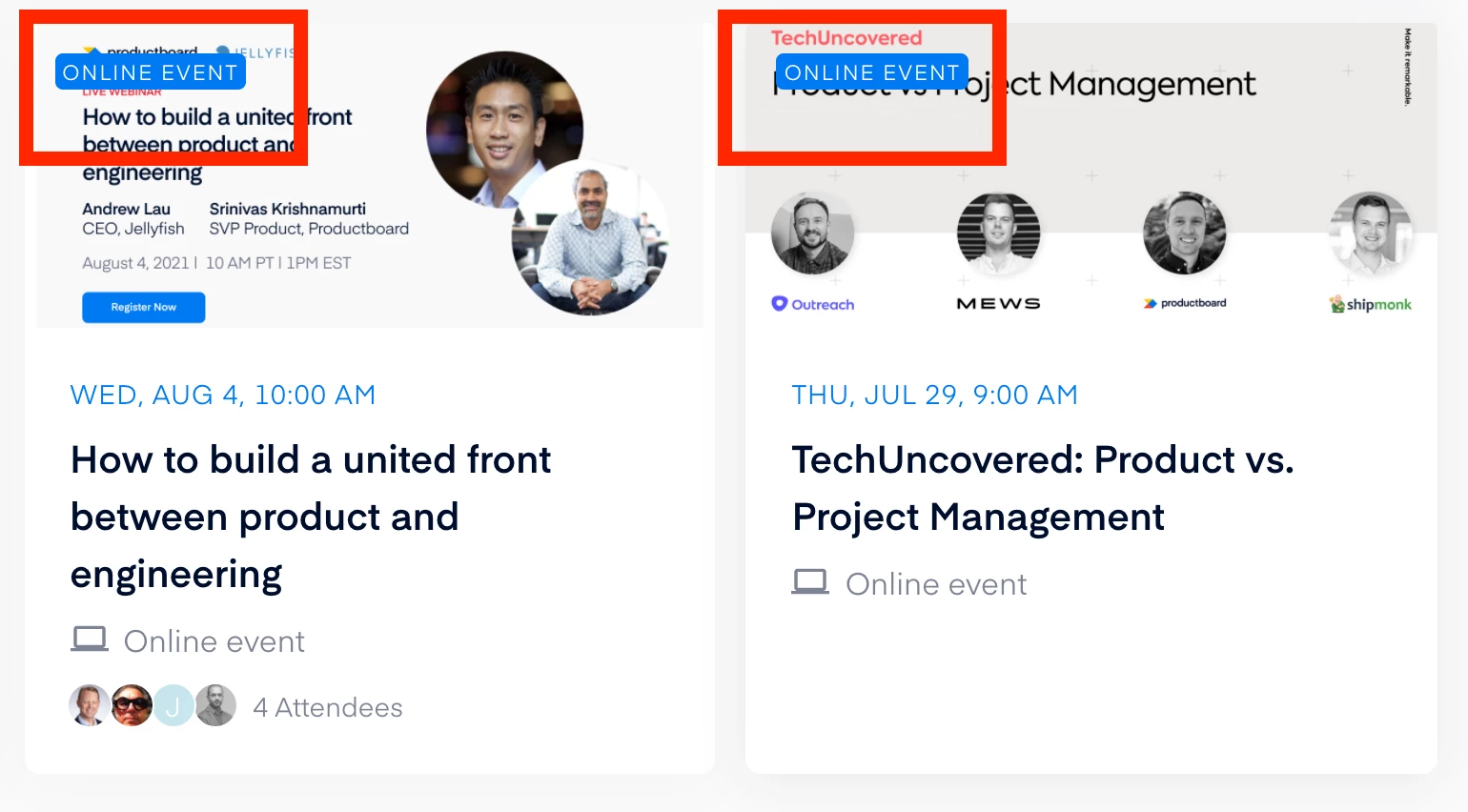1468x812 pixels.
Task: Click the TechUncovered heading in the banner
Action: click(846, 38)
